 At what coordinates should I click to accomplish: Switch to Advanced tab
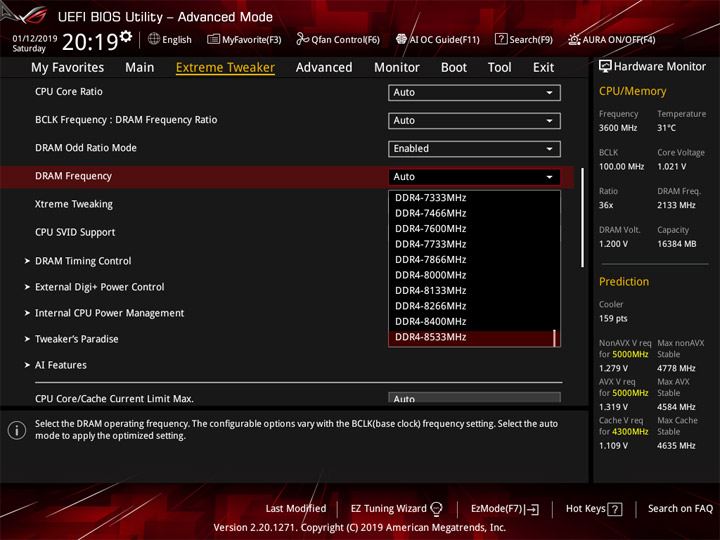point(324,68)
